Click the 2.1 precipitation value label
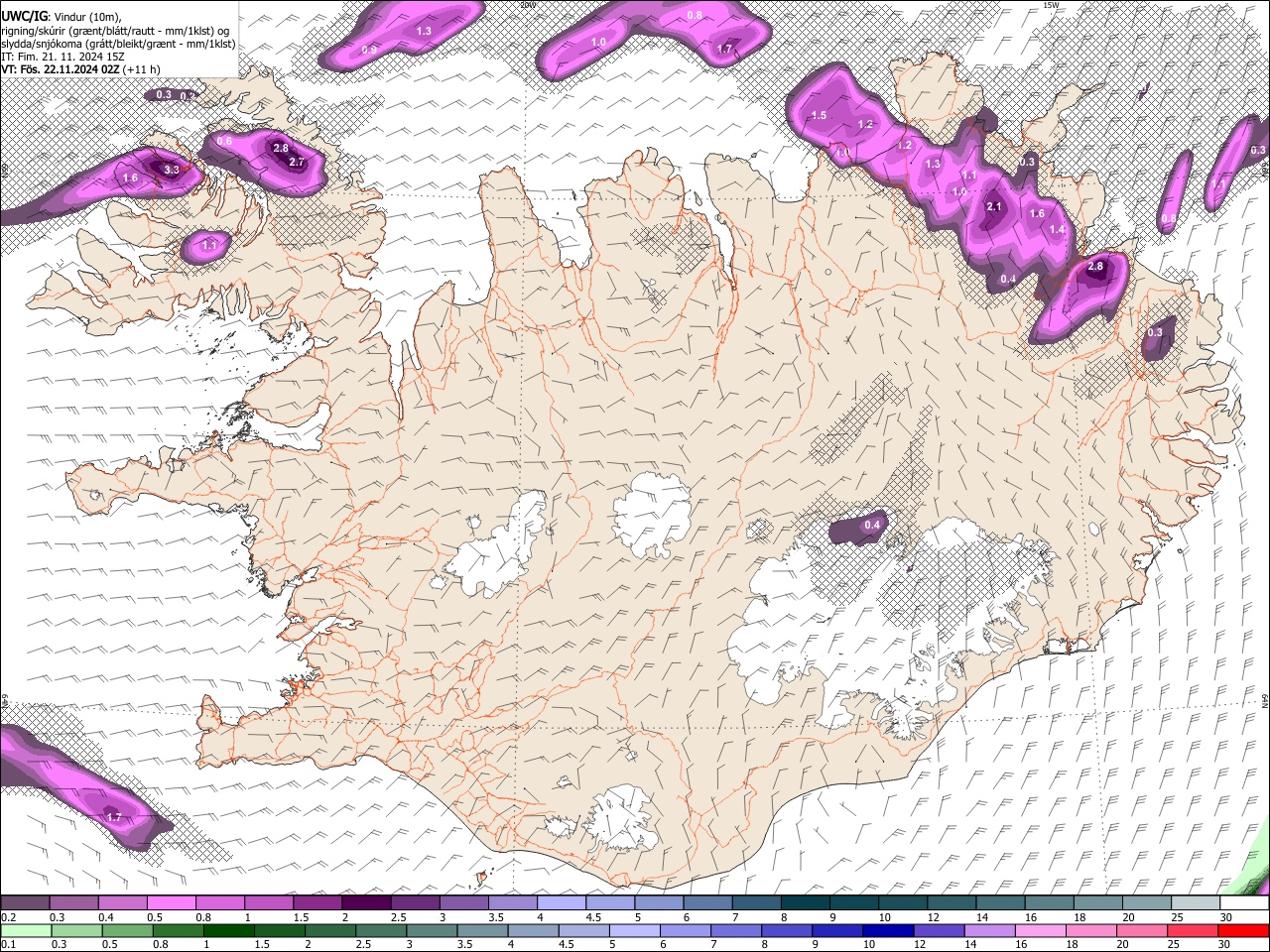This screenshot has width=1270, height=952. (995, 206)
